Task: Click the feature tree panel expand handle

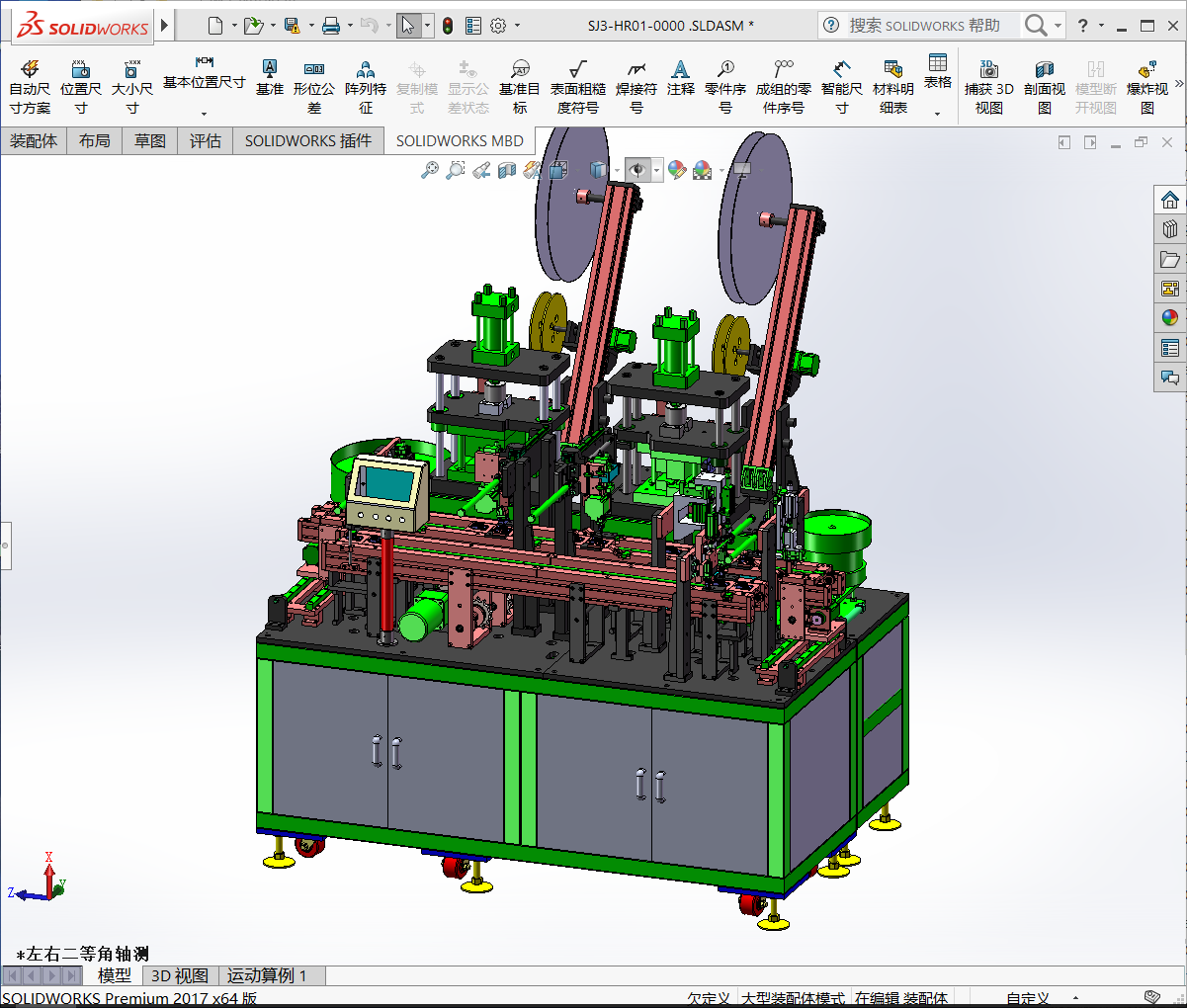Action: 5,545
